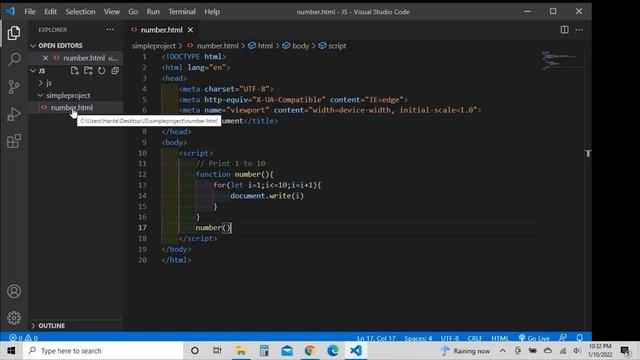
Task: Click the Print 1 to 10 comment line
Action: click(231, 164)
